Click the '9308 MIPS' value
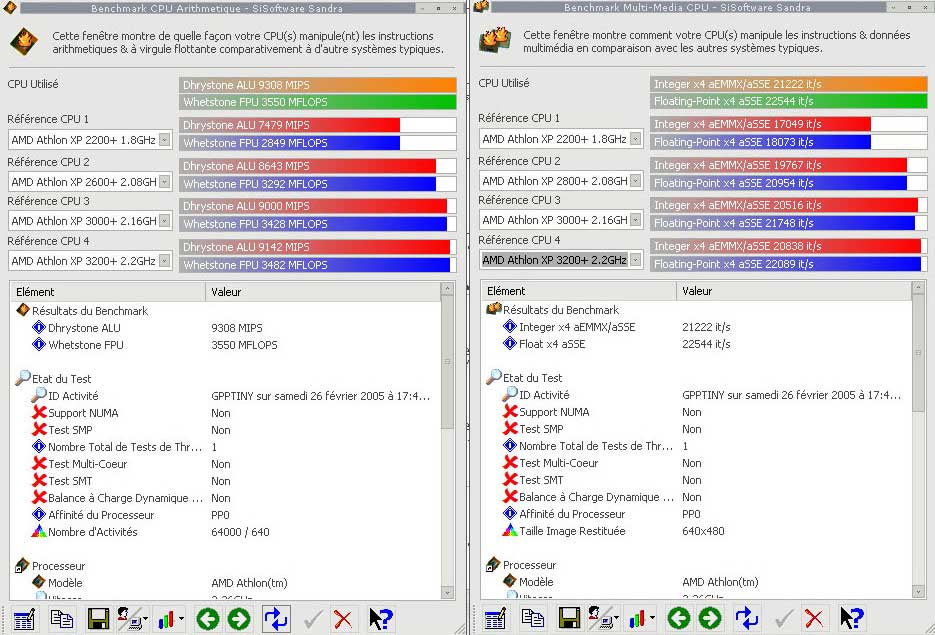Screen dimensions: 935x635 click(x=237, y=328)
